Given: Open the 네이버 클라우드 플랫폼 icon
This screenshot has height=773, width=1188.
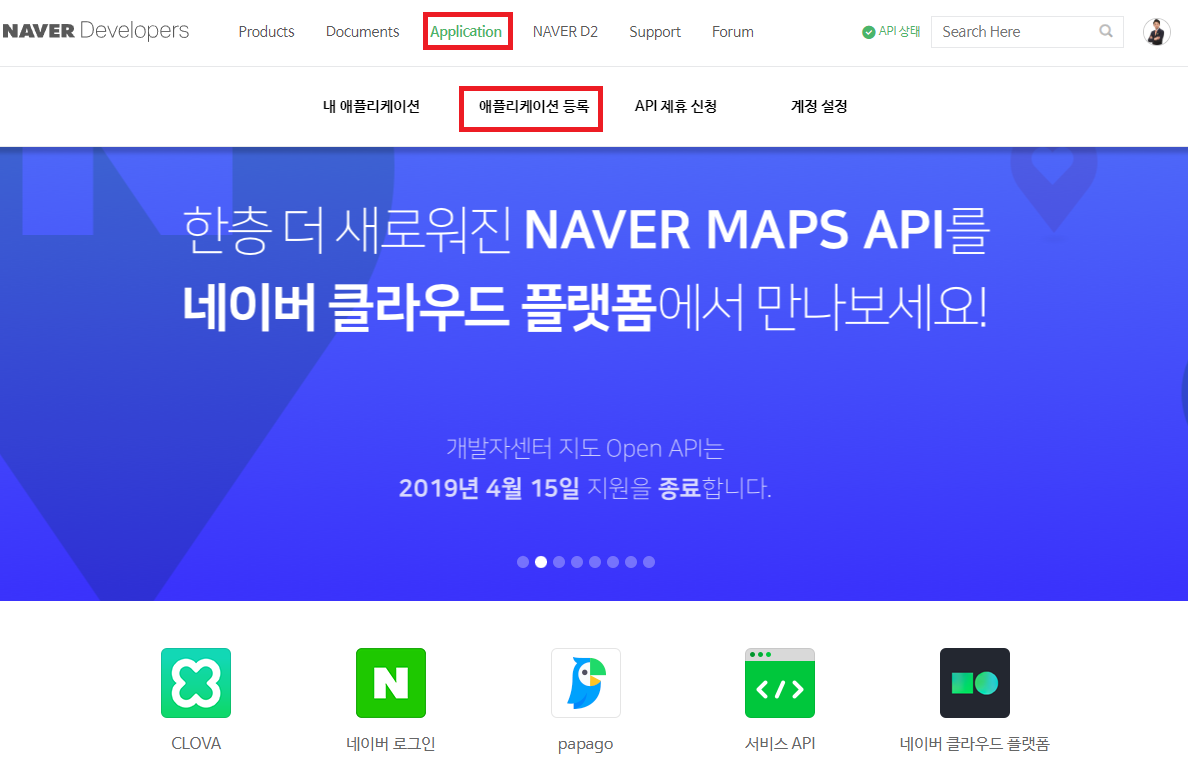Looking at the screenshot, I should [974, 683].
